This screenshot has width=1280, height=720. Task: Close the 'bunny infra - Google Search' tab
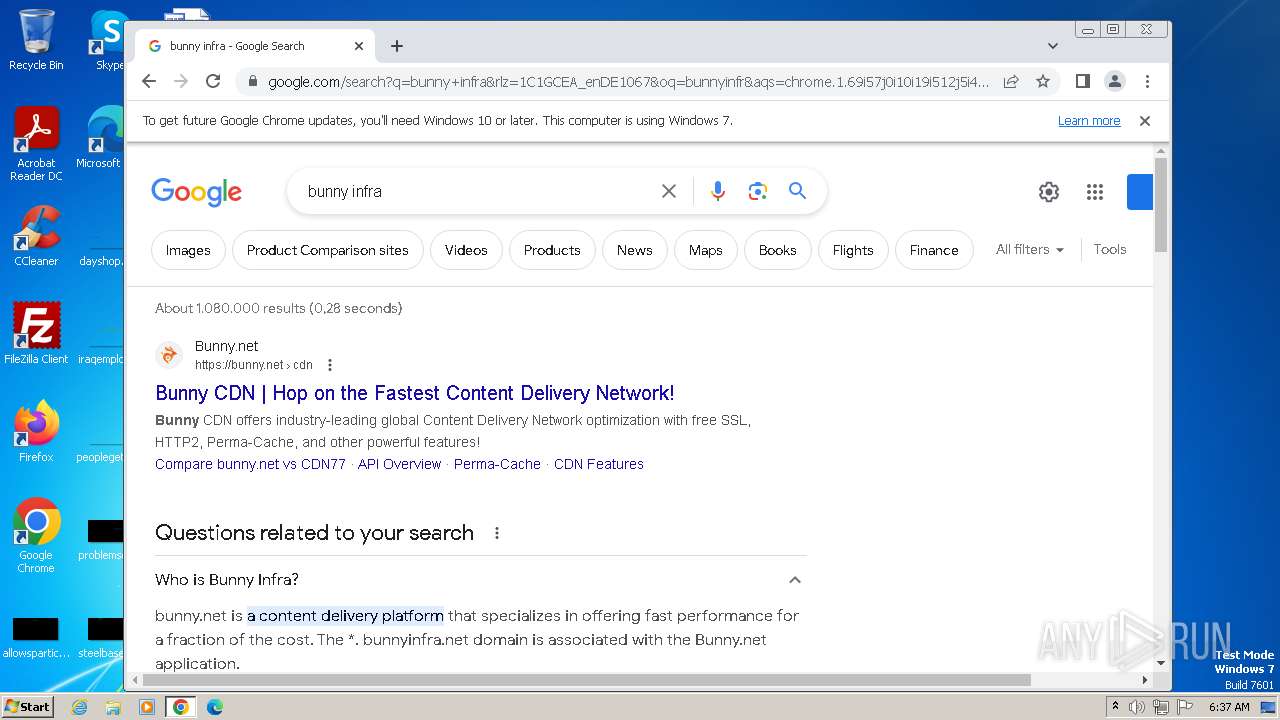click(359, 46)
